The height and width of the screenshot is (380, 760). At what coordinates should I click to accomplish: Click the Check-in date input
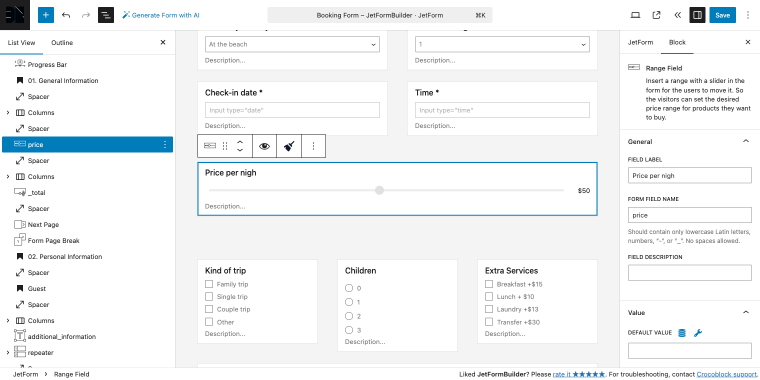(x=292, y=110)
